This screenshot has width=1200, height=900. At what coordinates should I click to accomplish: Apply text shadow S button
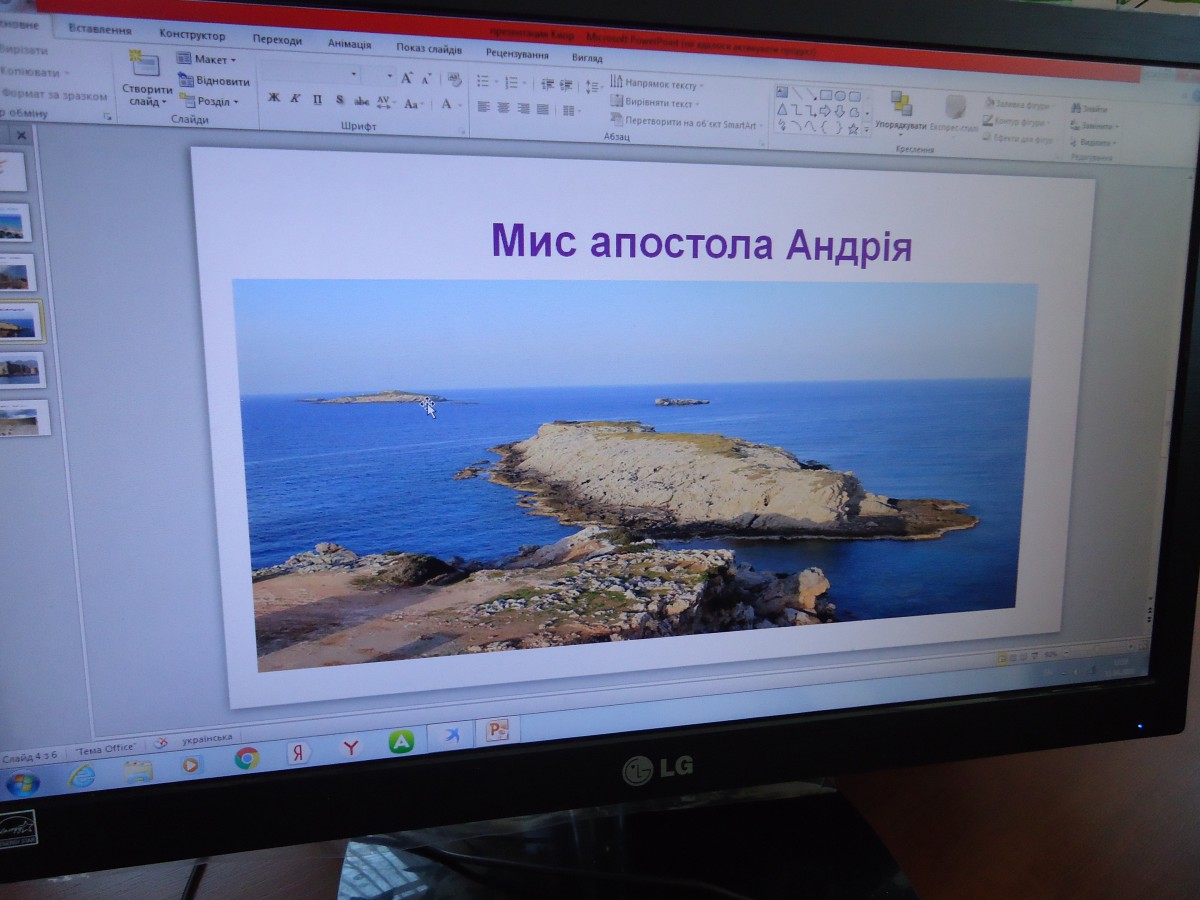tap(340, 100)
